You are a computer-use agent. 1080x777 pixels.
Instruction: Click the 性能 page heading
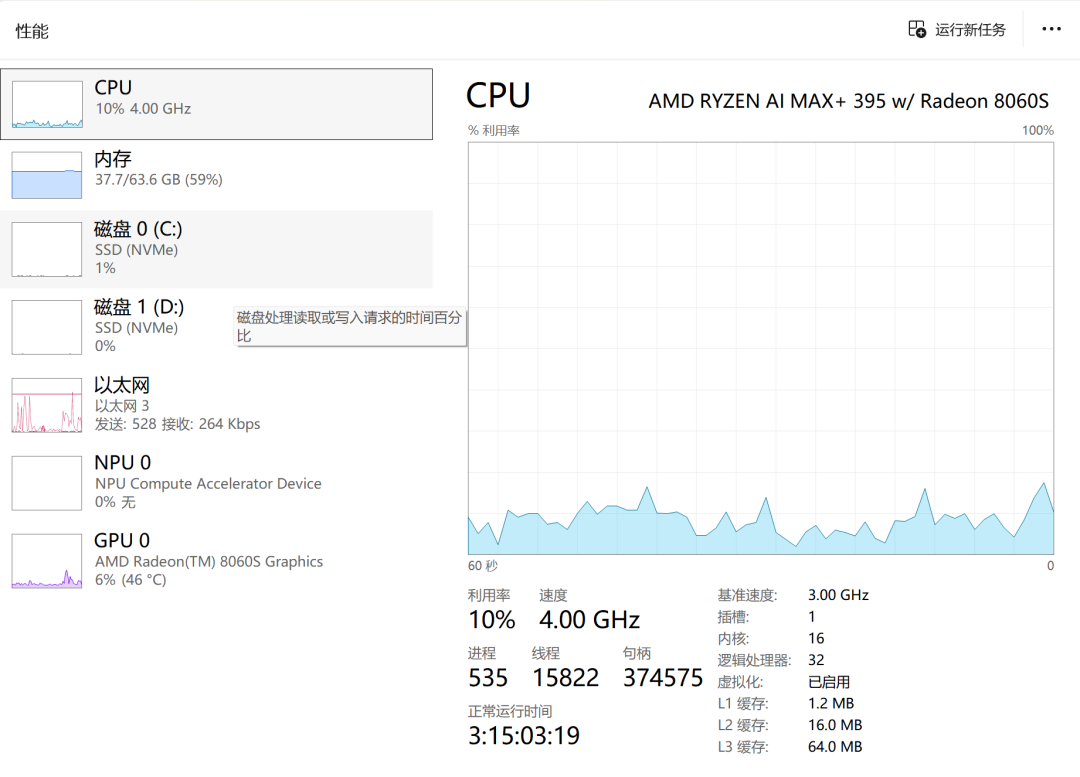pyautogui.click(x=32, y=31)
